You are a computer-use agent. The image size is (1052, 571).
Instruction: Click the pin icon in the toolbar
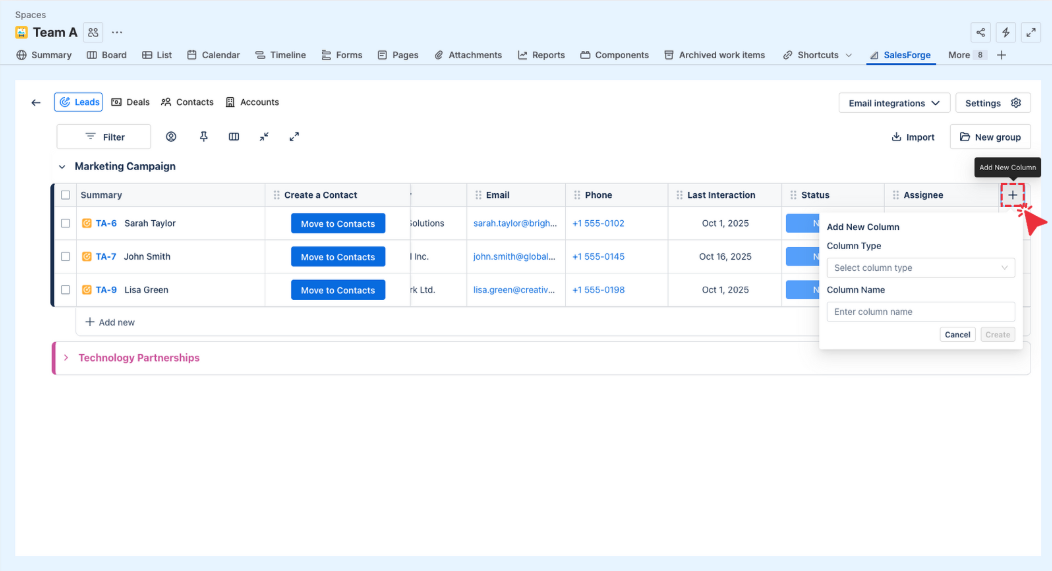point(203,137)
